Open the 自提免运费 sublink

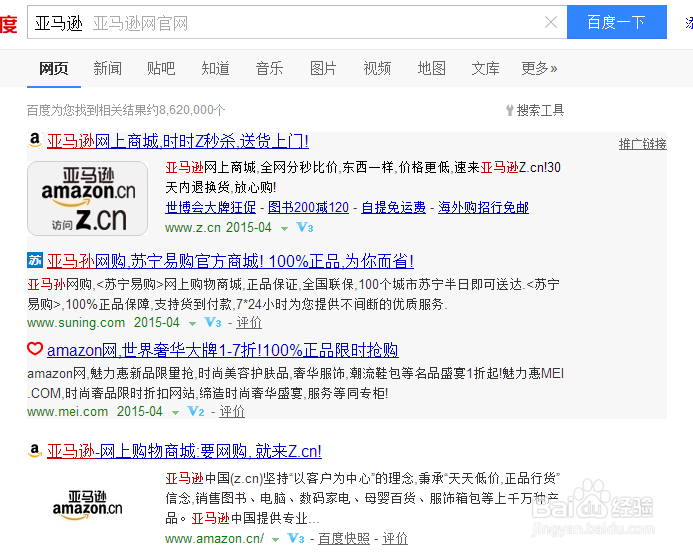[393, 207]
